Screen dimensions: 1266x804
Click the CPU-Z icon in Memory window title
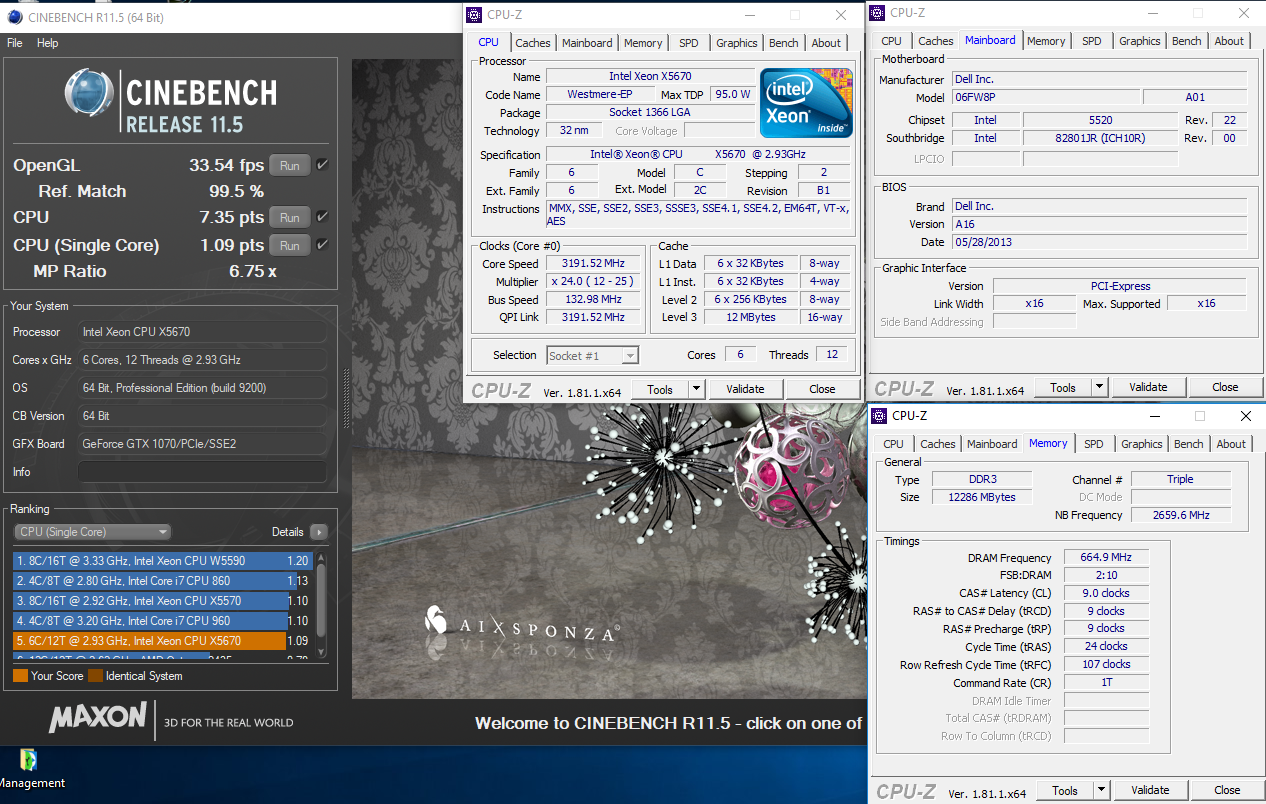(879, 415)
